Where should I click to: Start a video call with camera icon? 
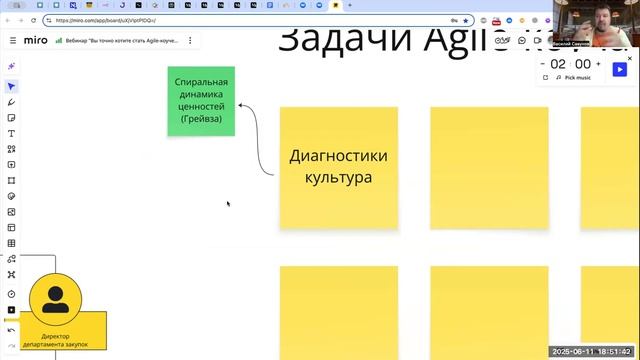click(x=538, y=40)
